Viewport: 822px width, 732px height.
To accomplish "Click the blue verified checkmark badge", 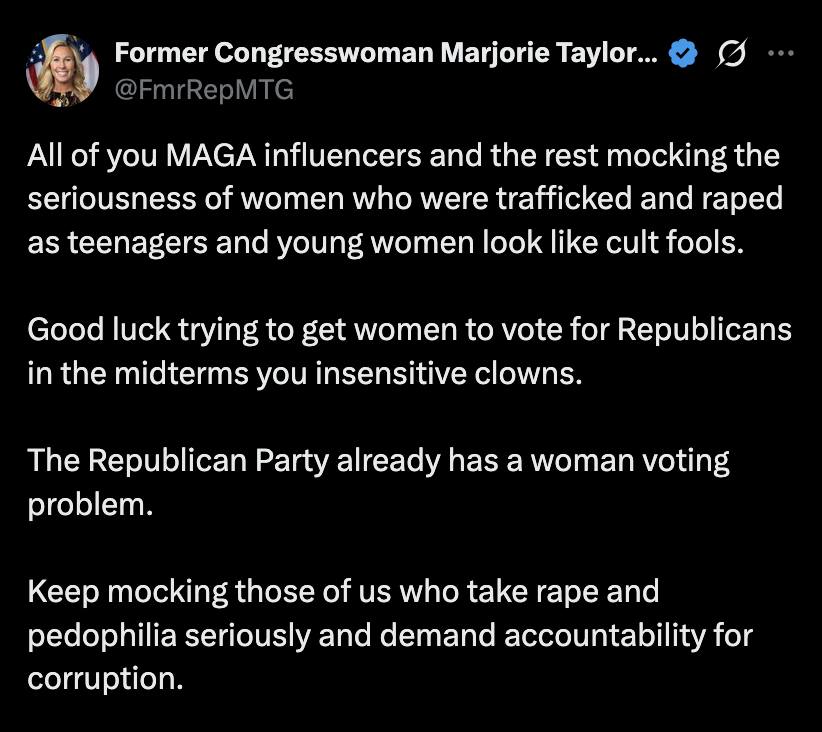I will 682,56.
